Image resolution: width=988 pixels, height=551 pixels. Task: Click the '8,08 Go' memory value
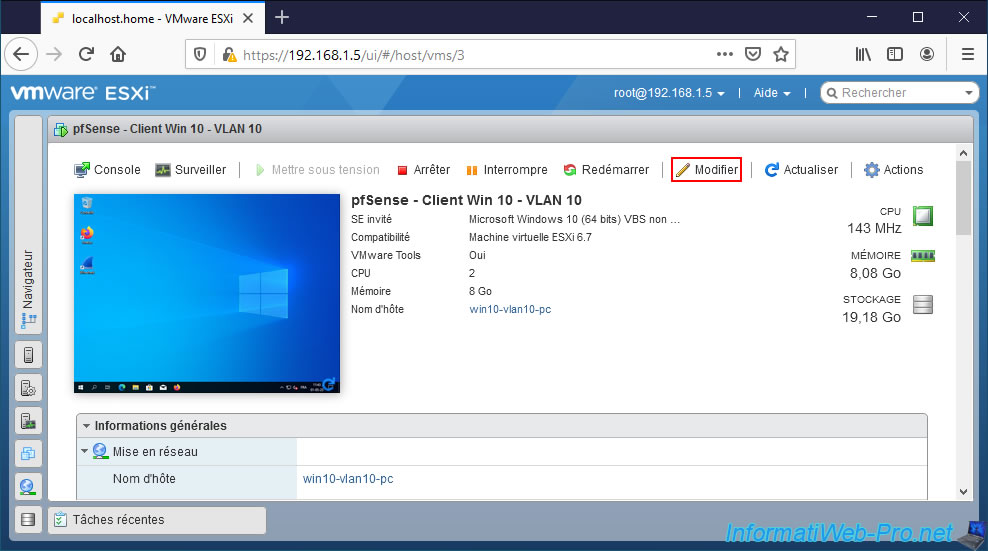point(875,273)
